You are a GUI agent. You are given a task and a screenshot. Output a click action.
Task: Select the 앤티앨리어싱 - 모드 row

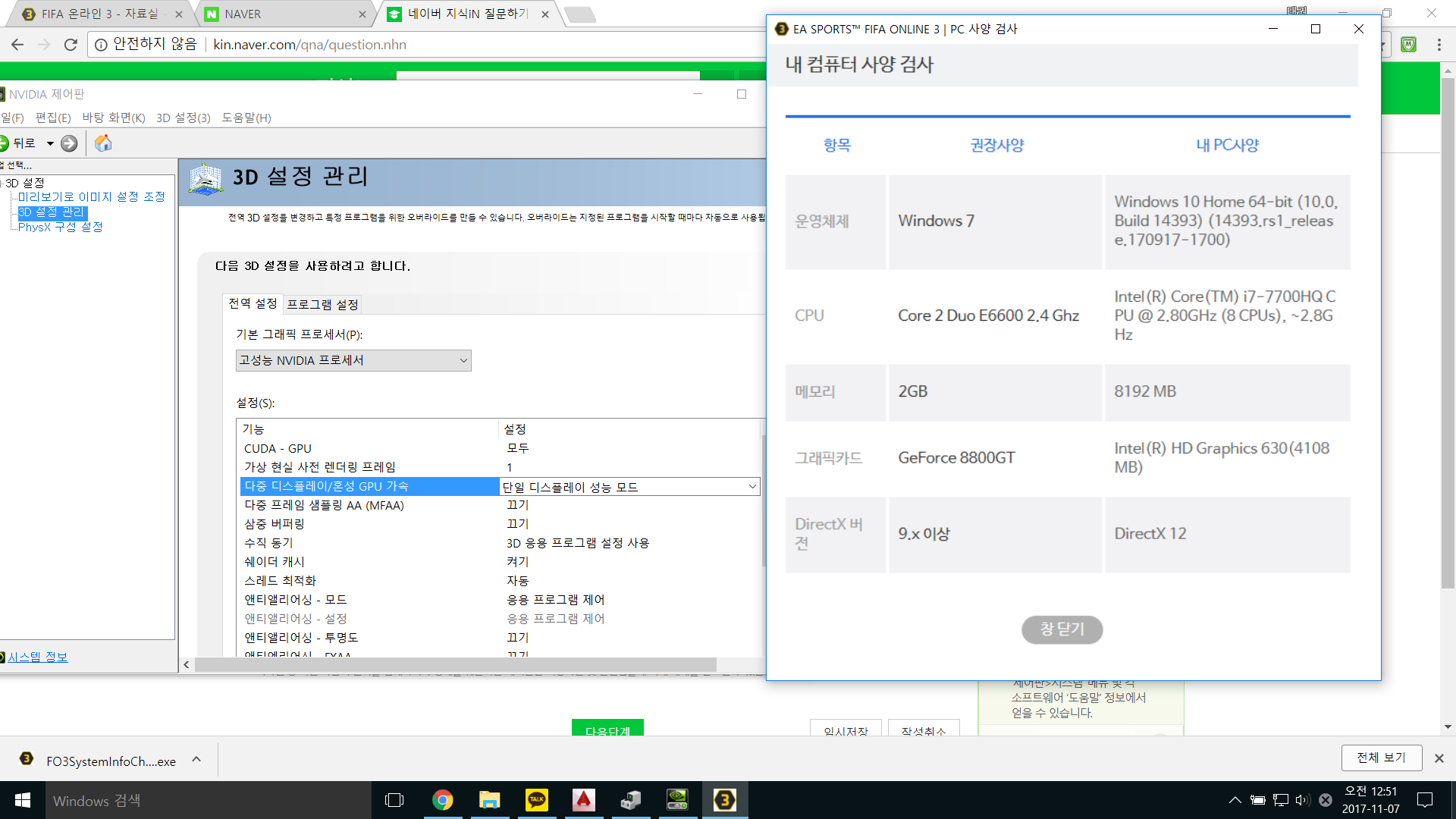coord(500,600)
